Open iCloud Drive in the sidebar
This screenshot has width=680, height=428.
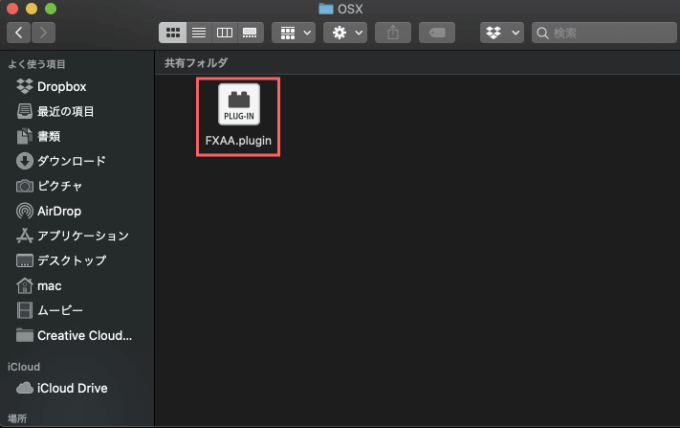pyautogui.click(x=77, y=388)
